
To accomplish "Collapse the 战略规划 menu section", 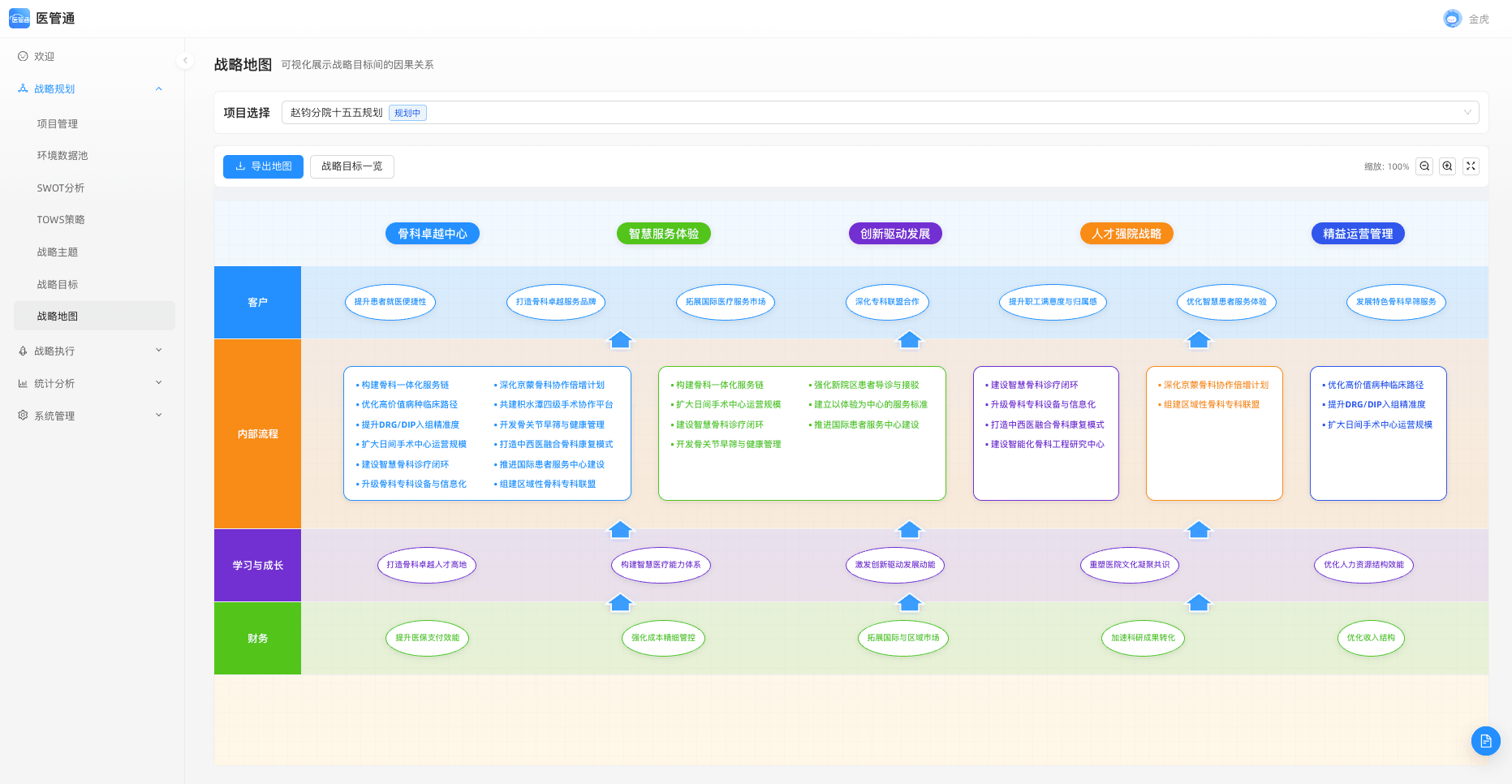I will pos(158,89).
